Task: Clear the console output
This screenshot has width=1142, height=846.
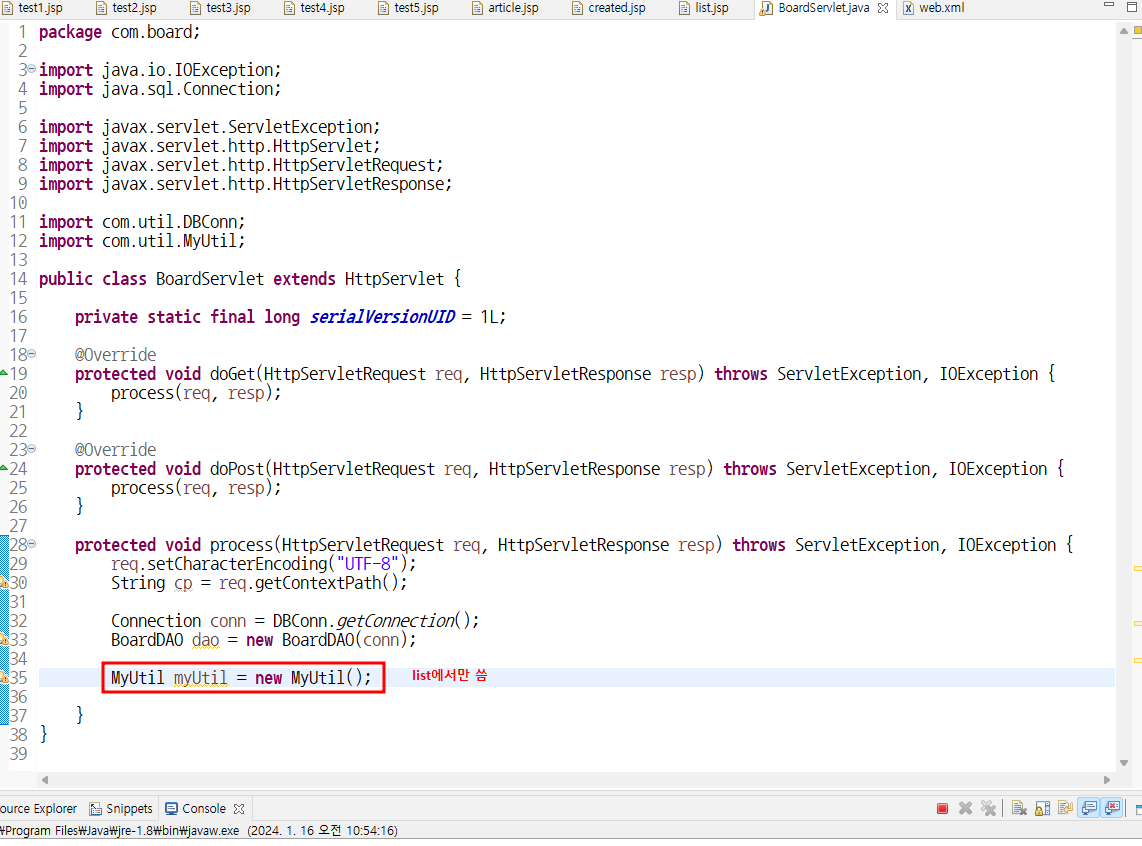Action: (1019, 808)
